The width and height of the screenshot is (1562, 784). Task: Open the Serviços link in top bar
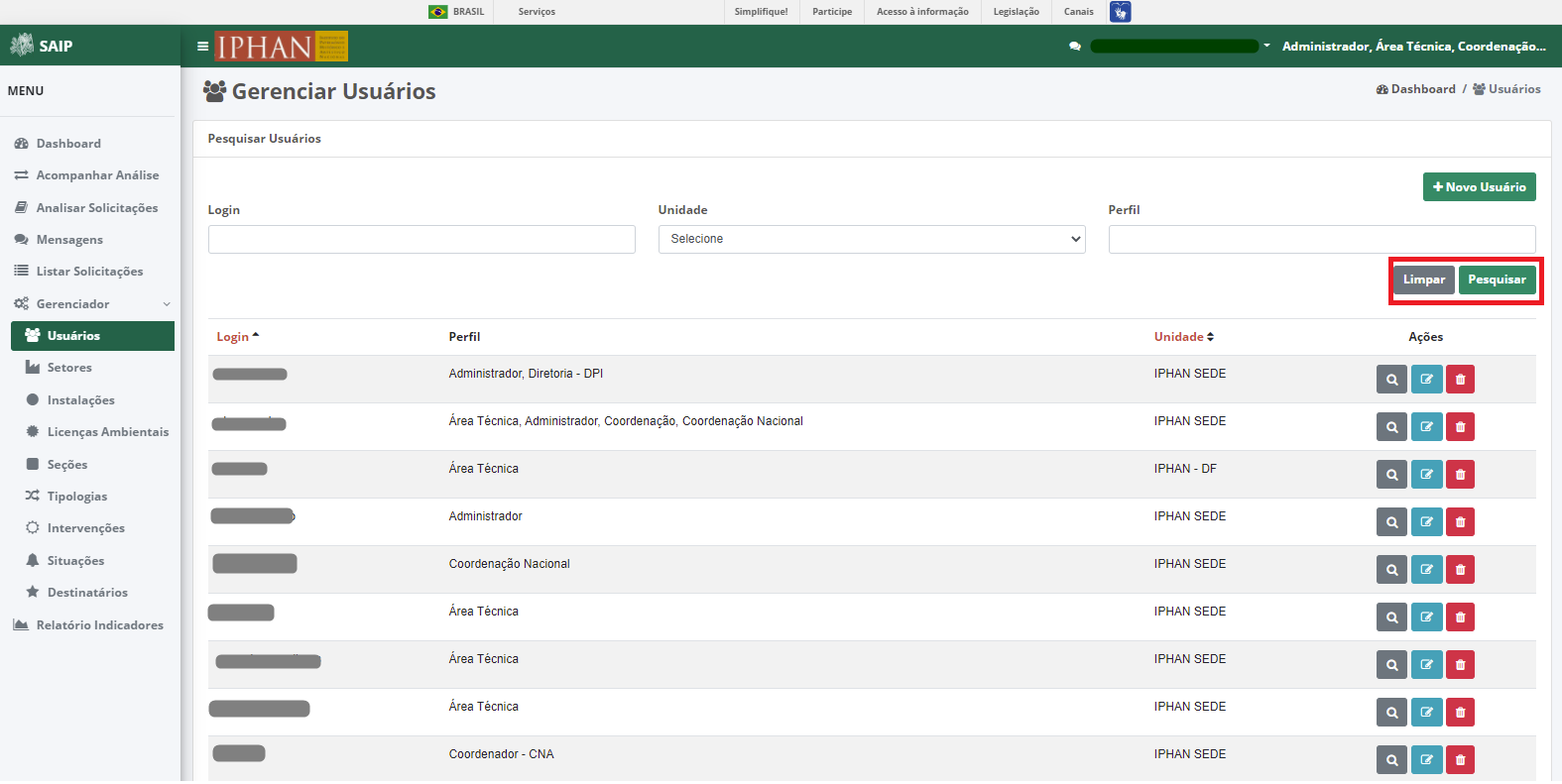click(x=537, y=12)
